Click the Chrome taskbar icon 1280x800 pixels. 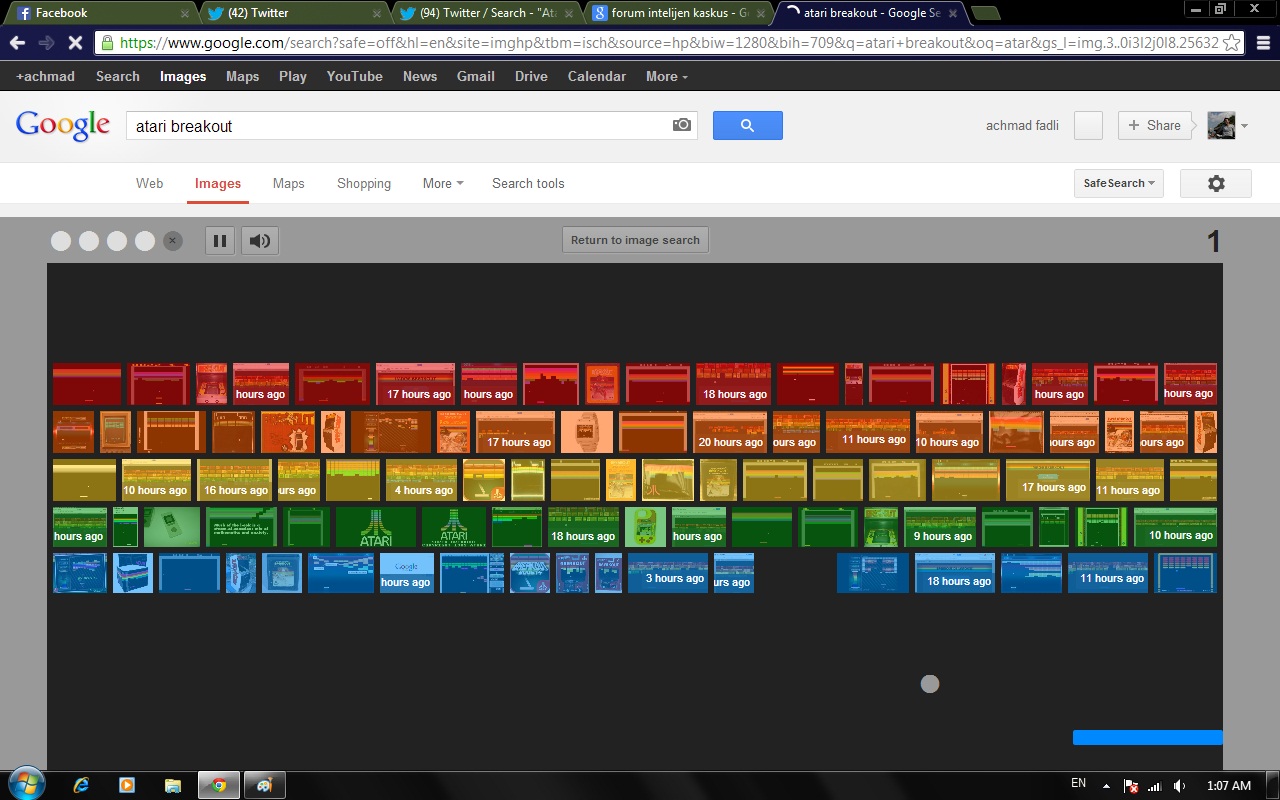pos(218,785)
